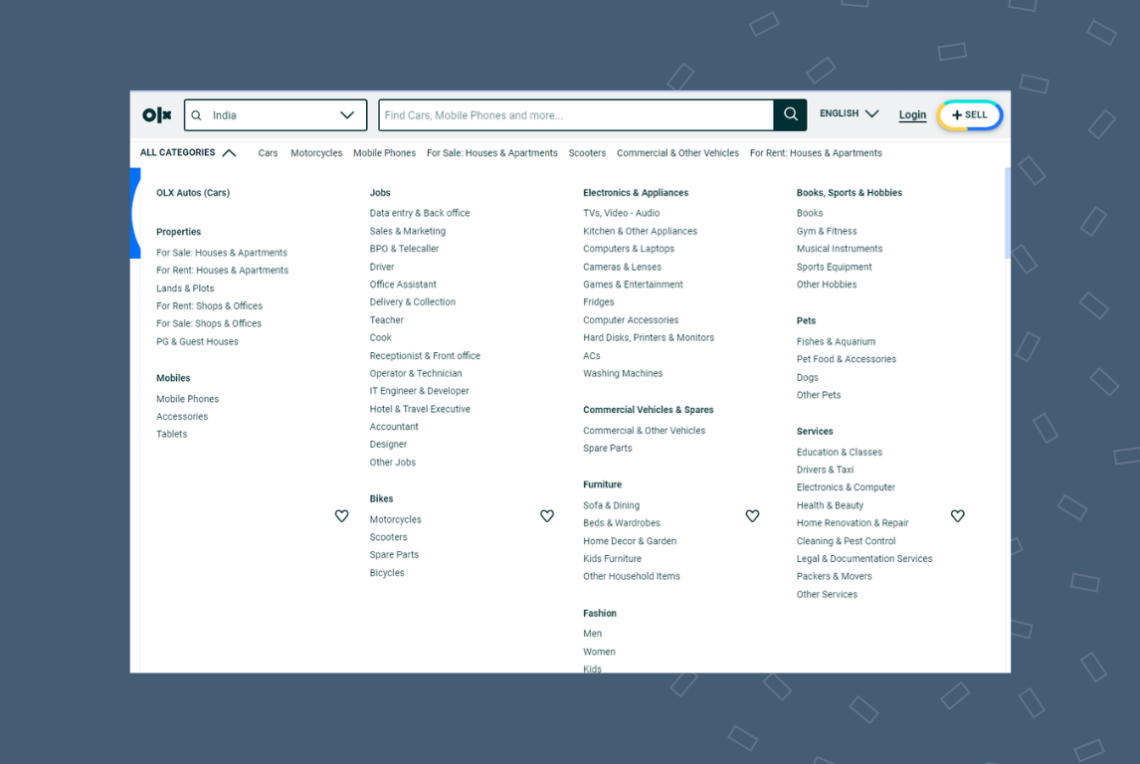Collapse the ALL CATEGORIES menu
This screenshot has height=764, width=1140.
click(x=188, y=153)
